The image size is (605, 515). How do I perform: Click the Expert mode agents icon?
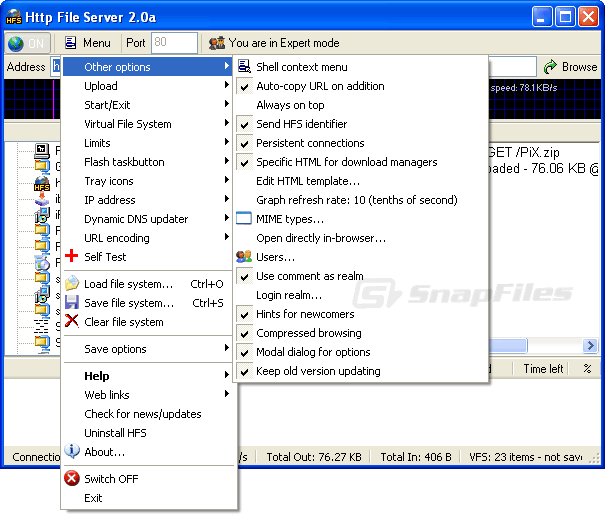click(x=216, y=43)
